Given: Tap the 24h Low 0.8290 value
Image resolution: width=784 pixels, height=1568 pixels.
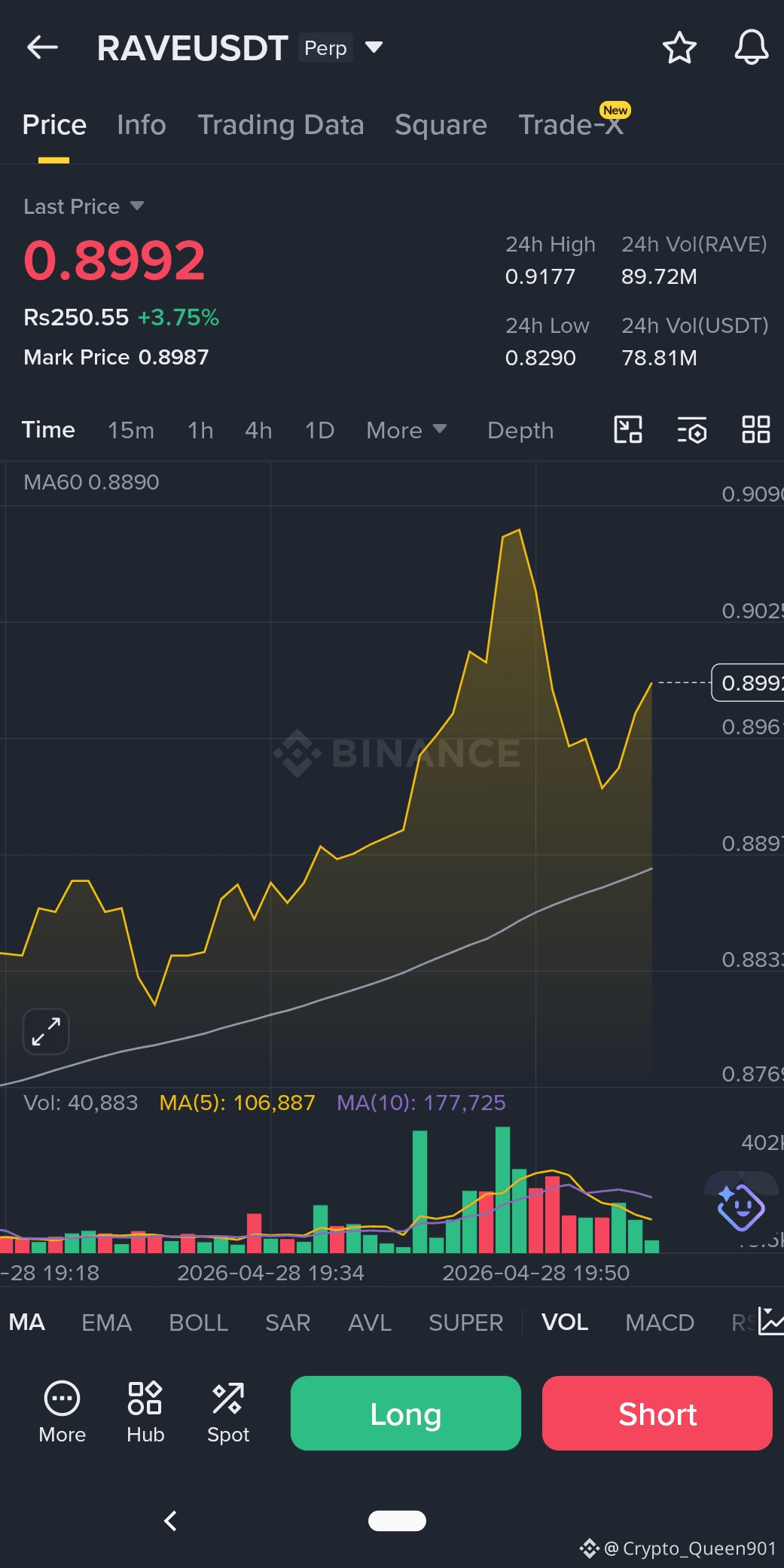Looking at the screenshot, I should click(x=540, y=358).
